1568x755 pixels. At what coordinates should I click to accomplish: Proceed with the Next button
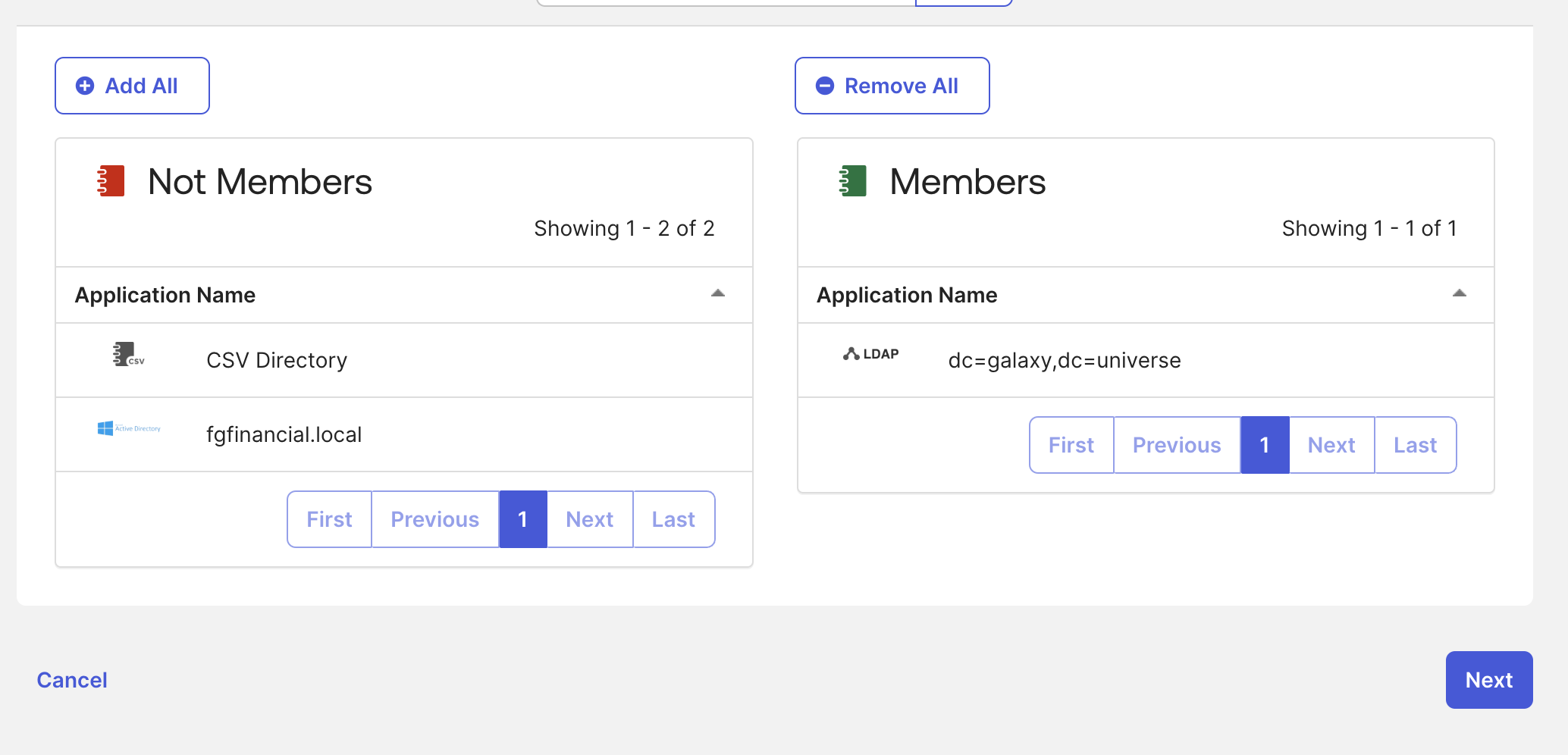(1487, 680)
